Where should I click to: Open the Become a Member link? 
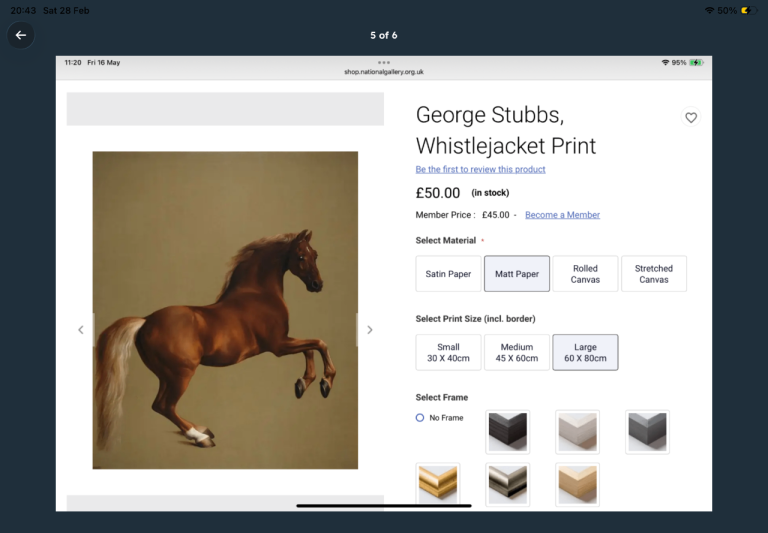562,215
